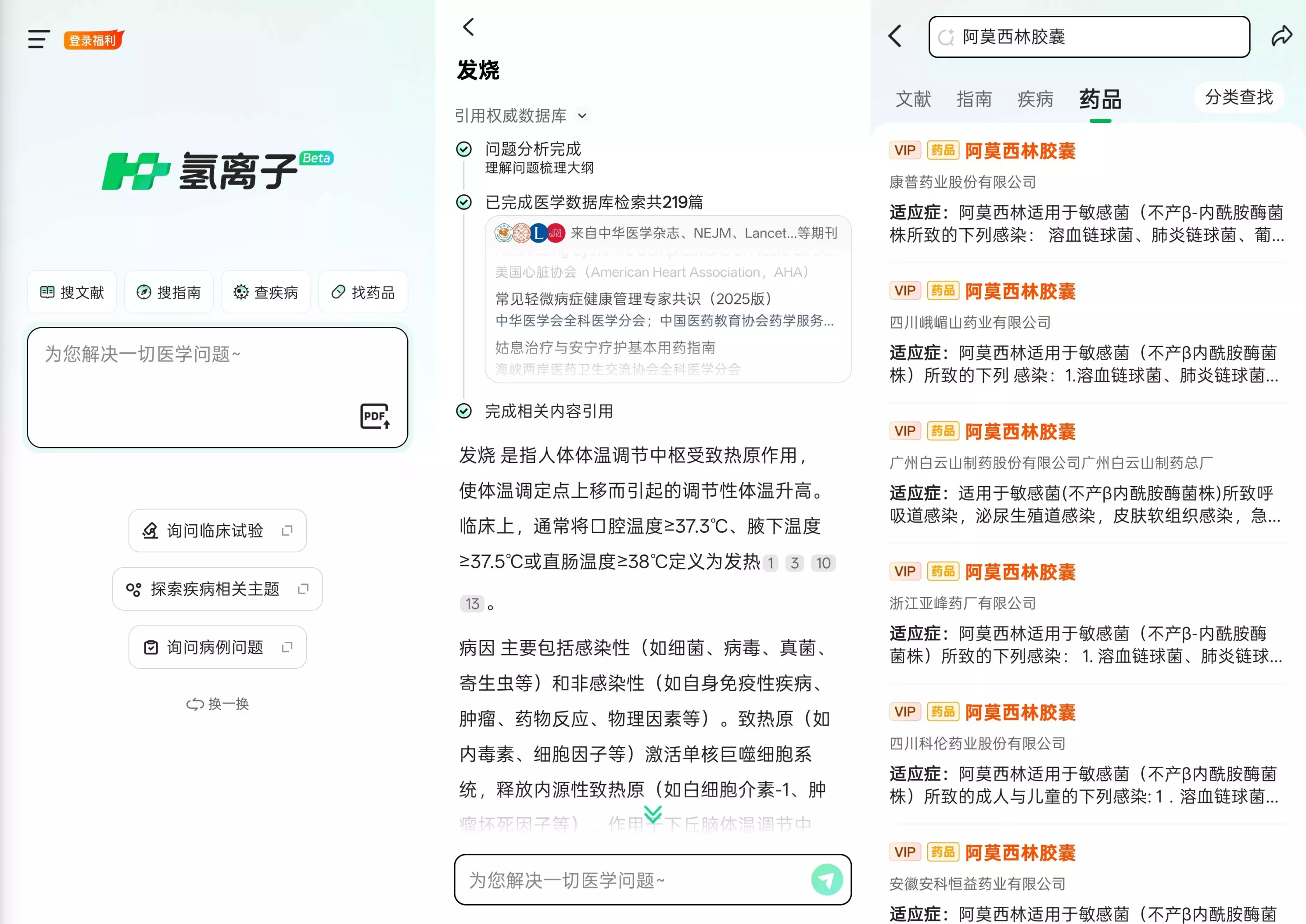Go back from drug search results

[895, 36]
